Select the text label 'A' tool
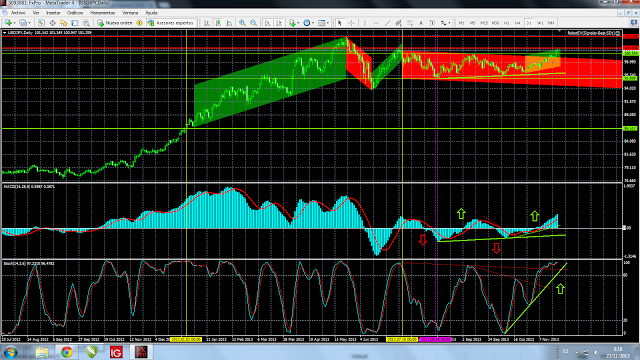Screen dimensions: 640x360 (x=421, y=23)
